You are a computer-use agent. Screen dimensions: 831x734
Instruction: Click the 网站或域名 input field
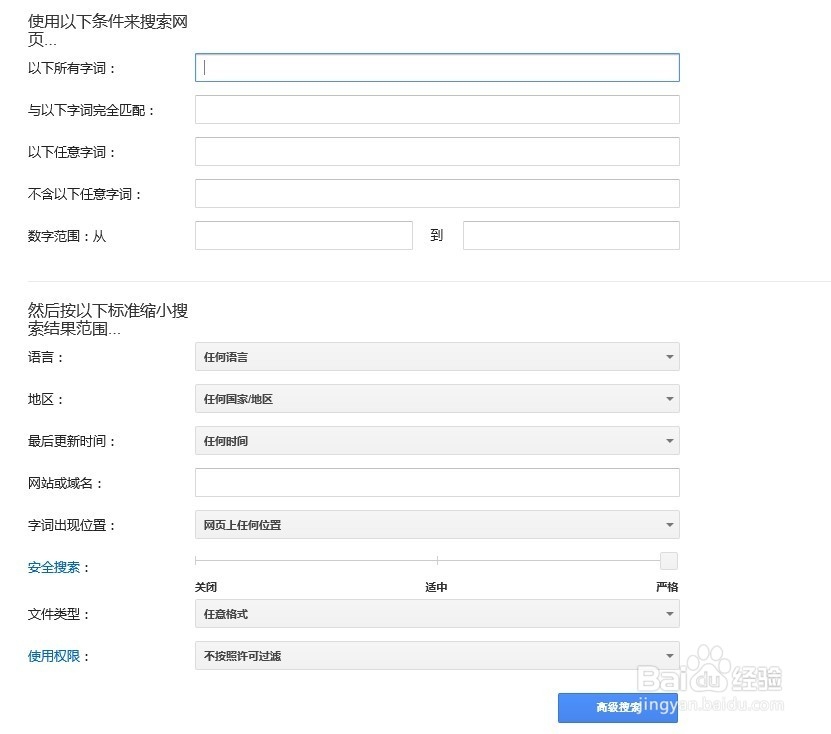click(x=436, y=482)
